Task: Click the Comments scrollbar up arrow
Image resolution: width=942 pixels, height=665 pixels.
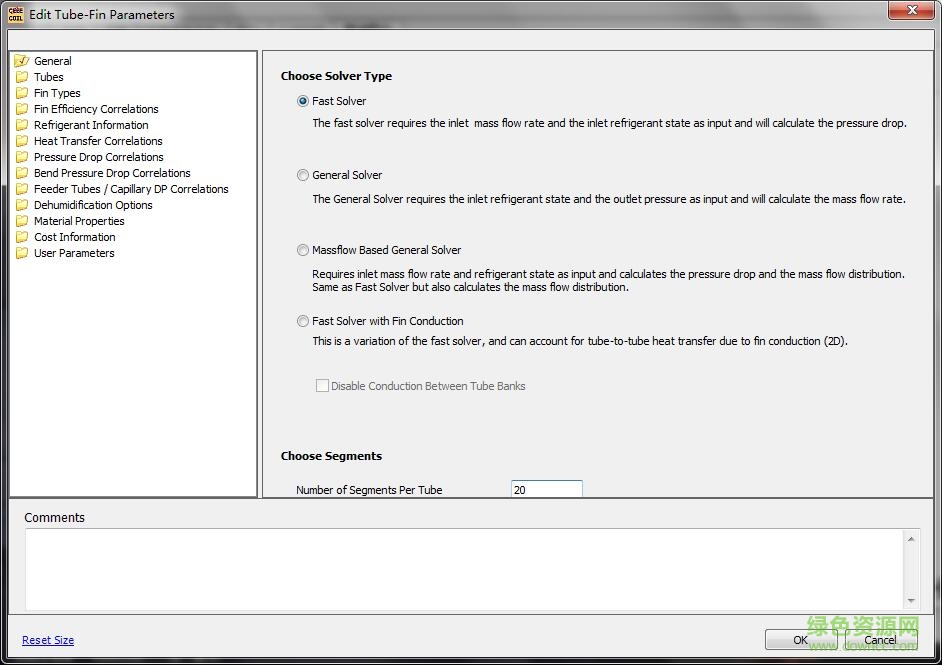Action: pos(911,539)
